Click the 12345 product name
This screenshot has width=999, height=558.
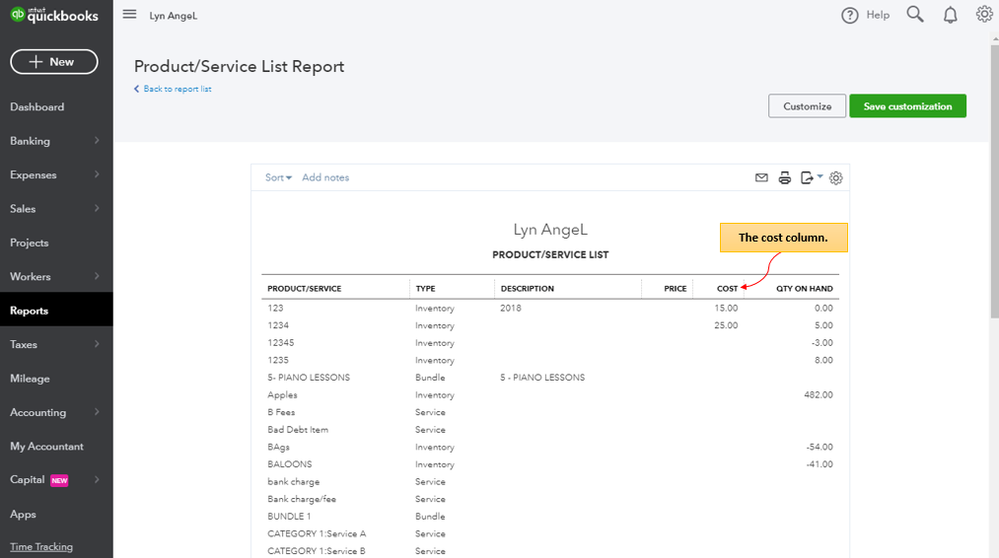coord(281,343)
